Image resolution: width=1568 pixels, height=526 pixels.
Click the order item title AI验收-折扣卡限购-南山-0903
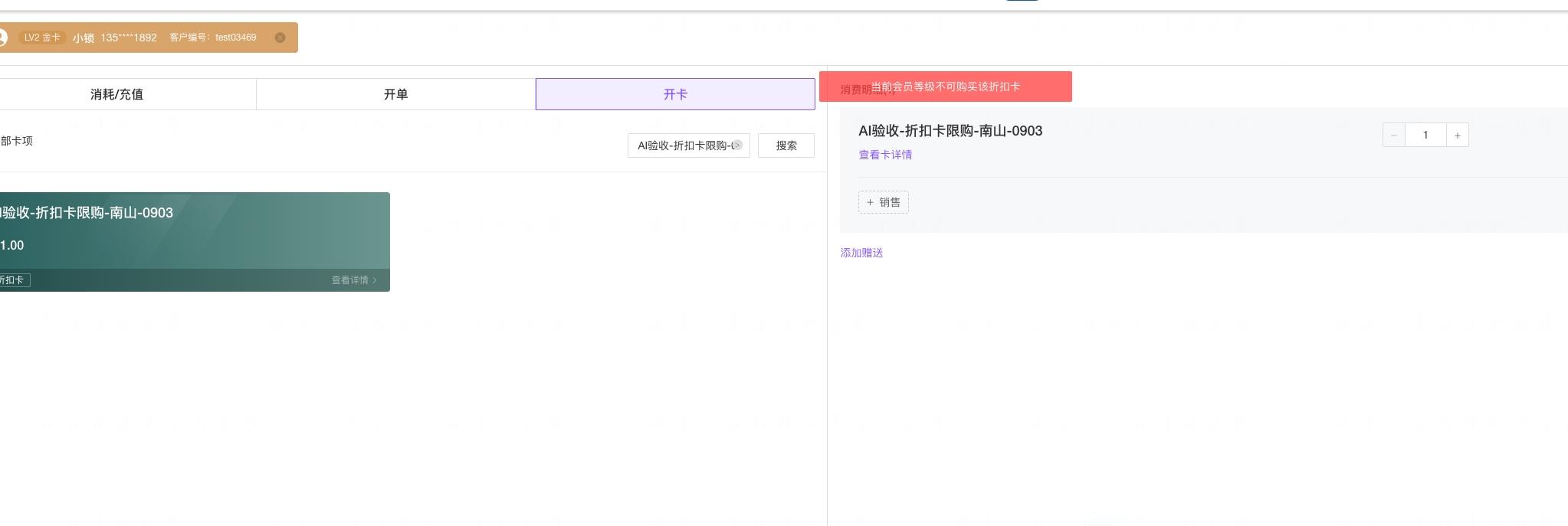click(x=950, y=131)
